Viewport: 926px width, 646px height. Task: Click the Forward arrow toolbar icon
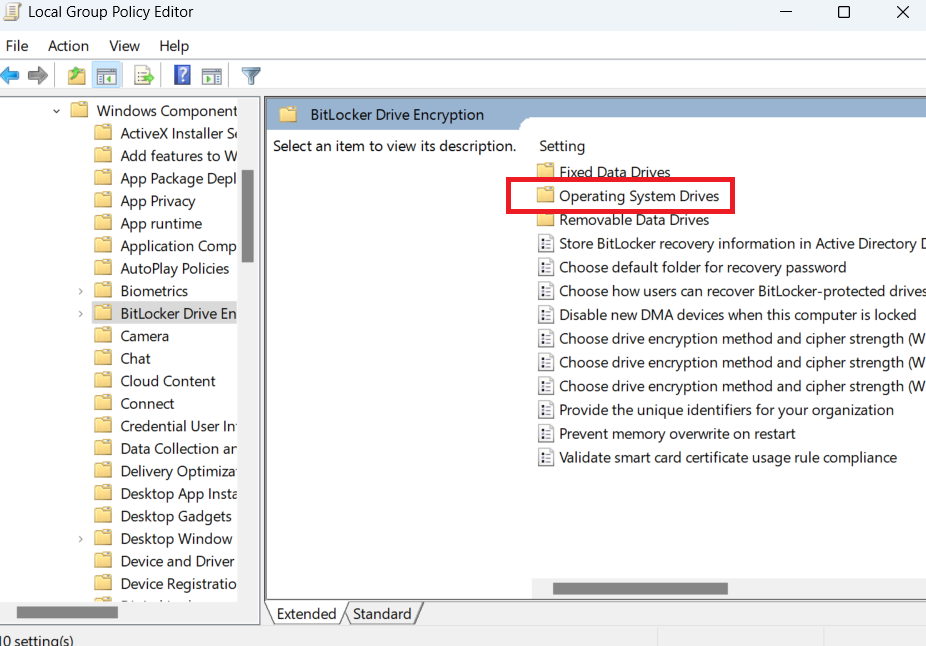(x=38, y=76)
